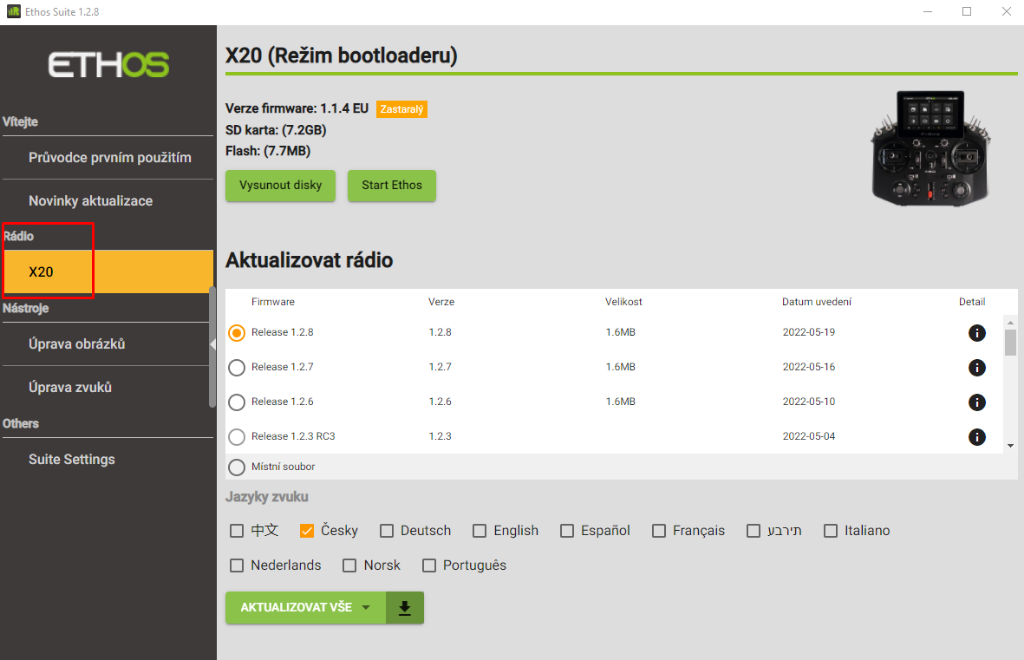Choose the Místní soubor radio option

tap(237, 467)
